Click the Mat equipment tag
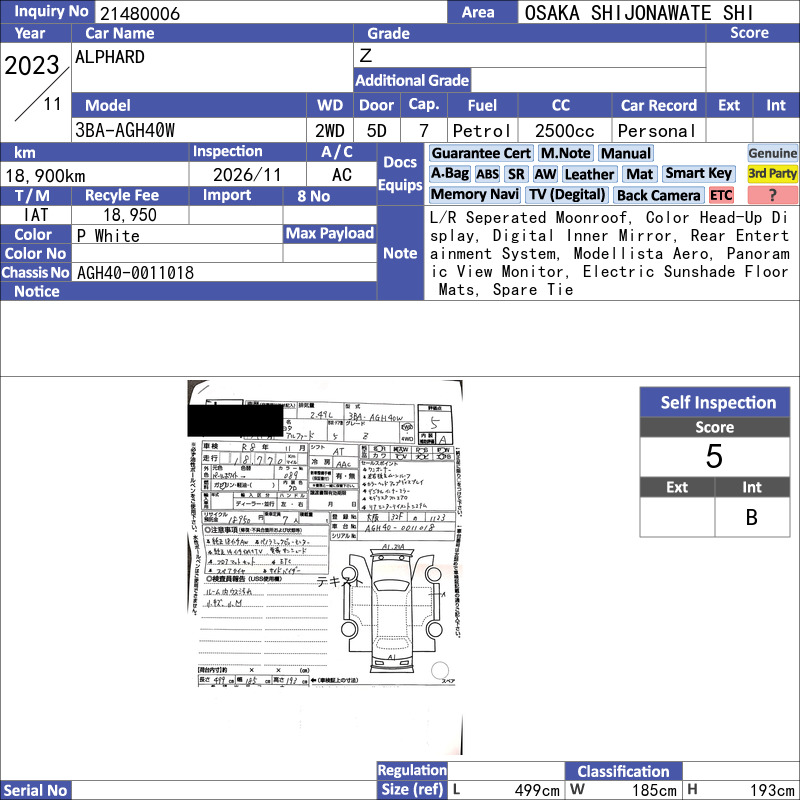The height and width of the screenshot is (800, 800). click(x=639, y=174)
